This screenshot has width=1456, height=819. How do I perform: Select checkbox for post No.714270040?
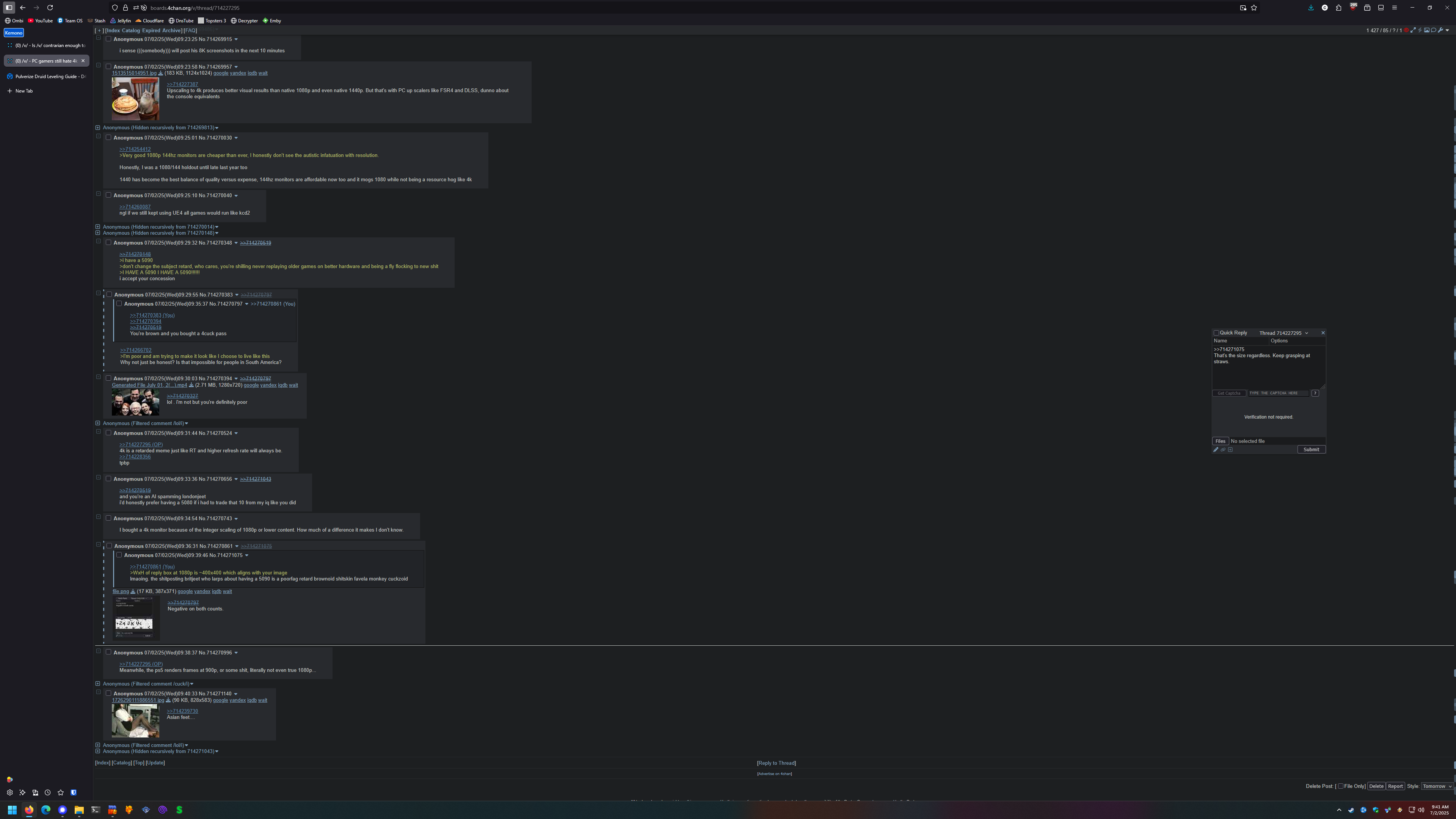point(108,195)
